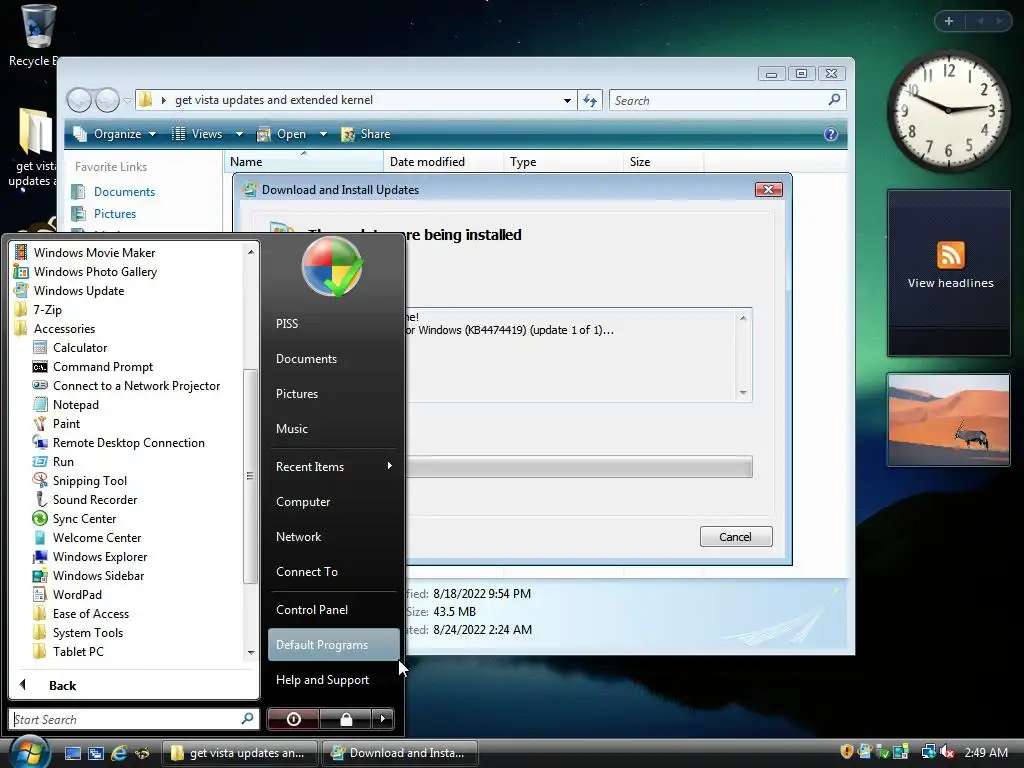The height and width of the screenshot is (768, 1024).
Task: Open Computer from Start menu
Action: tap(303, 502)
